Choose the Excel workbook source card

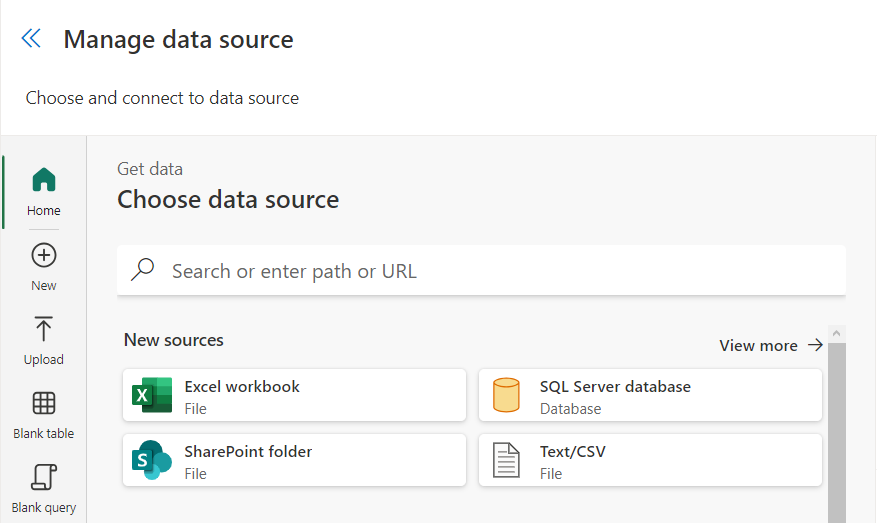(294, 395)
